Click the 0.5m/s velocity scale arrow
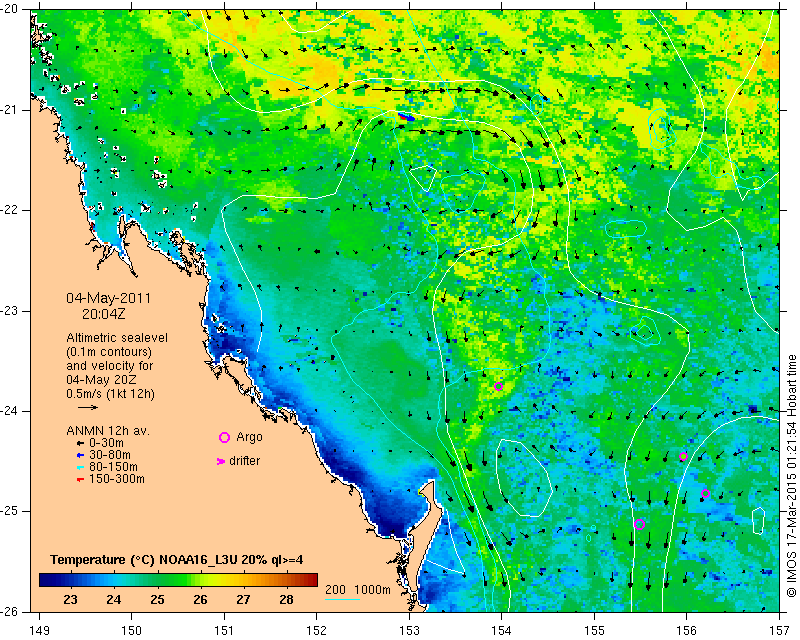Screen dimensions: 800x640 point(88,407)
